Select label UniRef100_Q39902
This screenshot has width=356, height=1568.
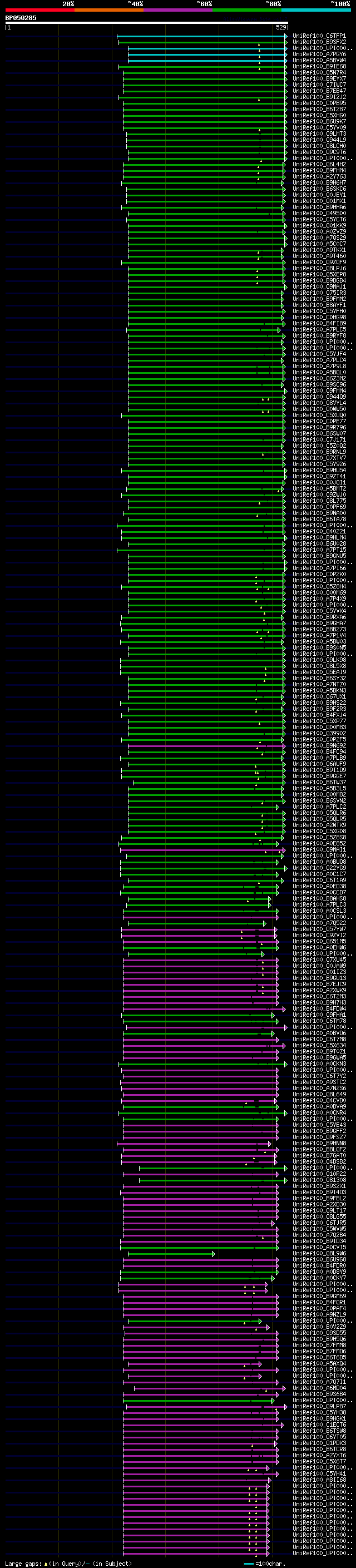[319, 734]
